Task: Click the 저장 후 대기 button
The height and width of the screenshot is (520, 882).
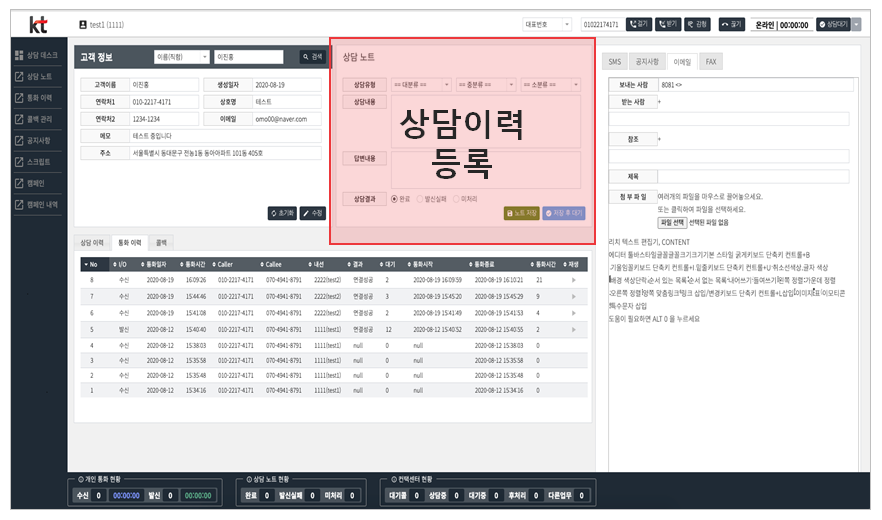Action: [564, 213]
